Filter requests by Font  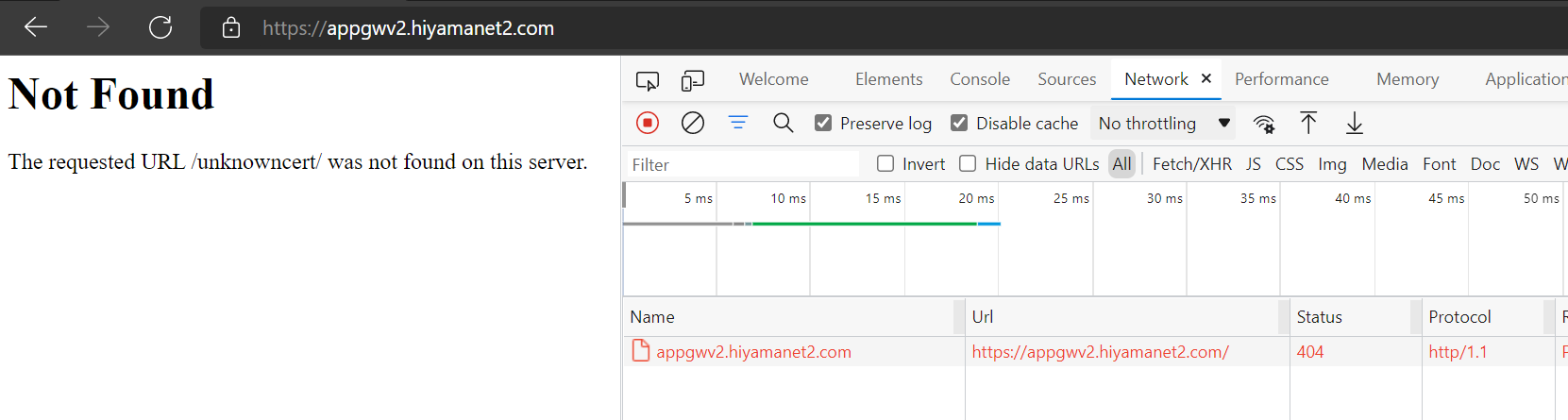(x=1440, y=163)
